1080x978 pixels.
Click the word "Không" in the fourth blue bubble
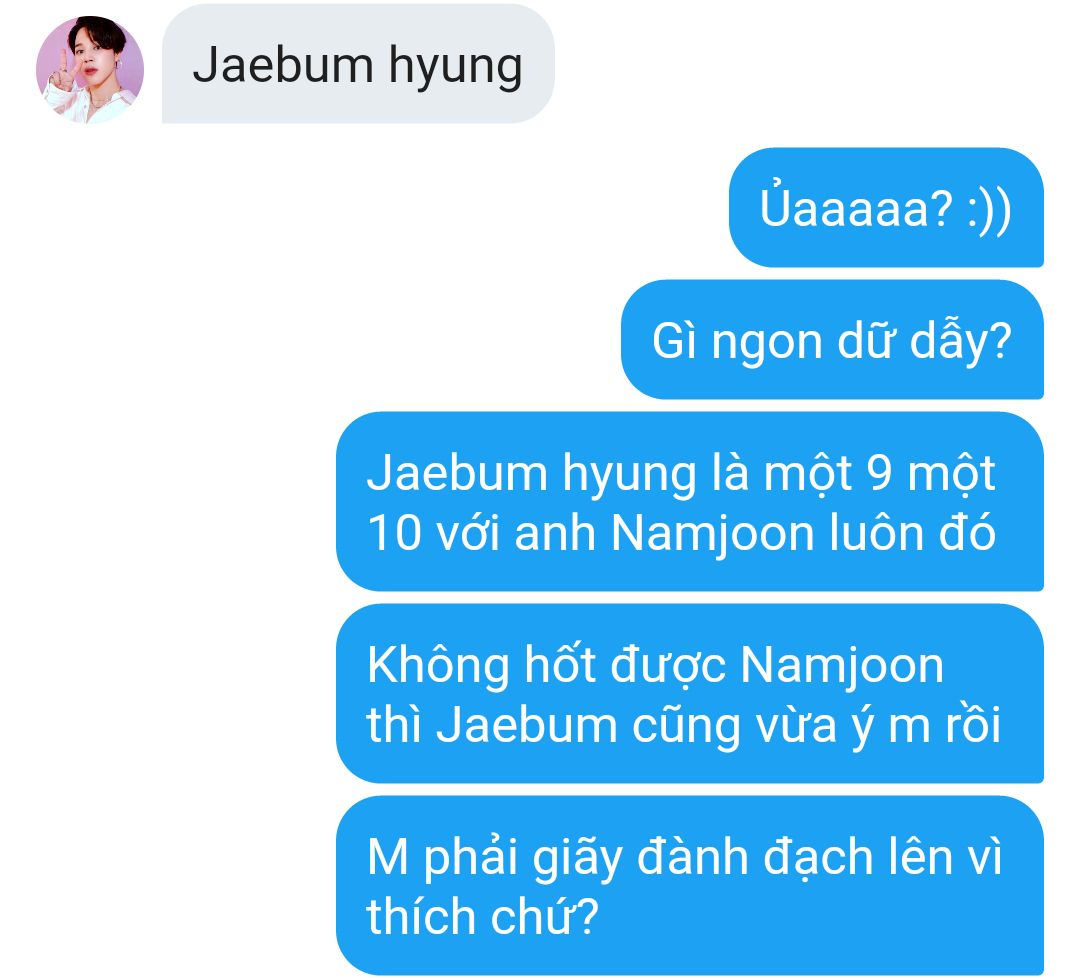click(x=438, y=667)
